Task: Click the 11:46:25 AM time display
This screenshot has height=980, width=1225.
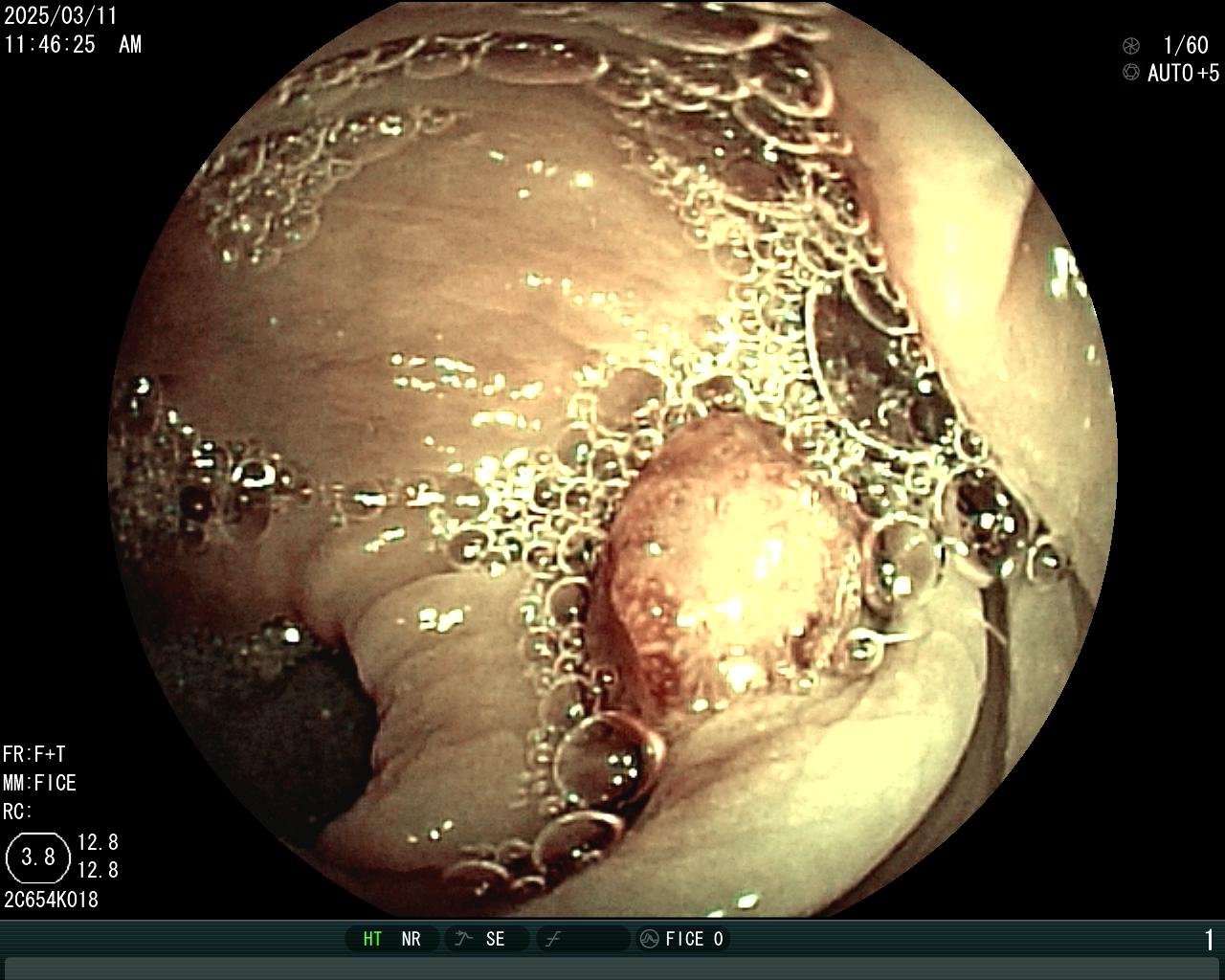Action: point(73,44)
